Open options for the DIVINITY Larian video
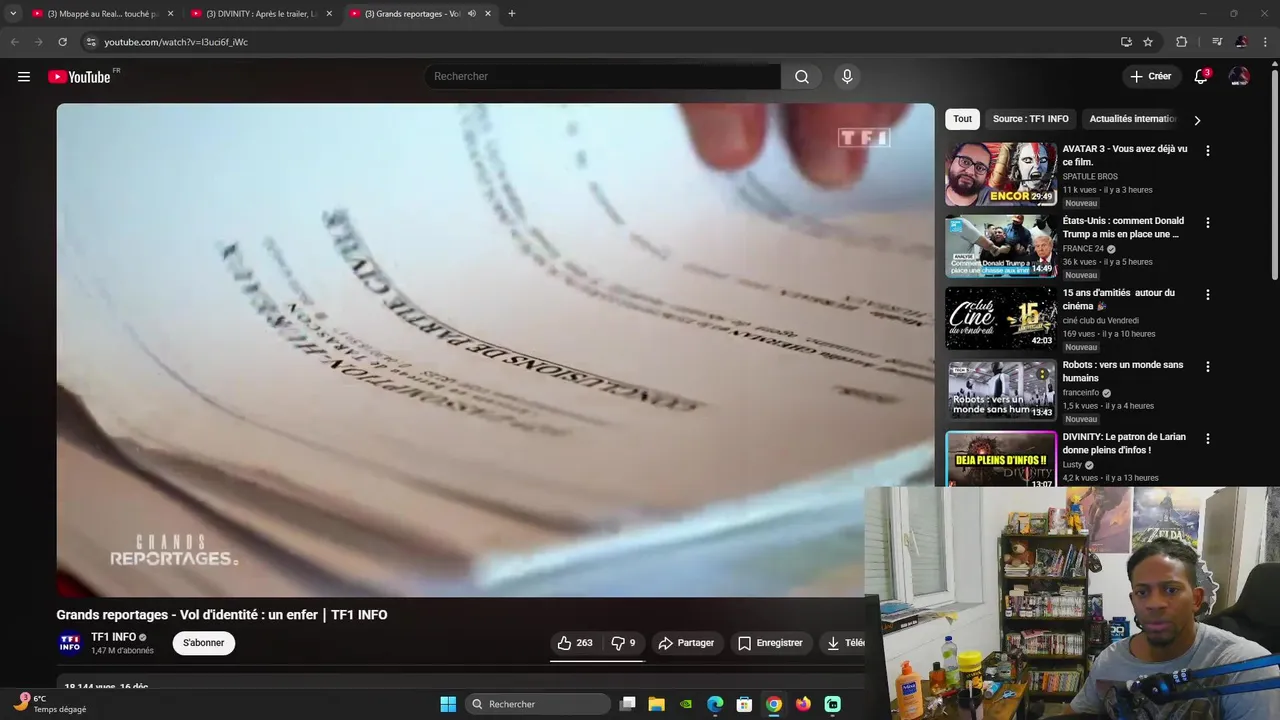Image resolution: width=1280 pixels, height=720 pixels. pyautogui.click(x=1207, y=439)
